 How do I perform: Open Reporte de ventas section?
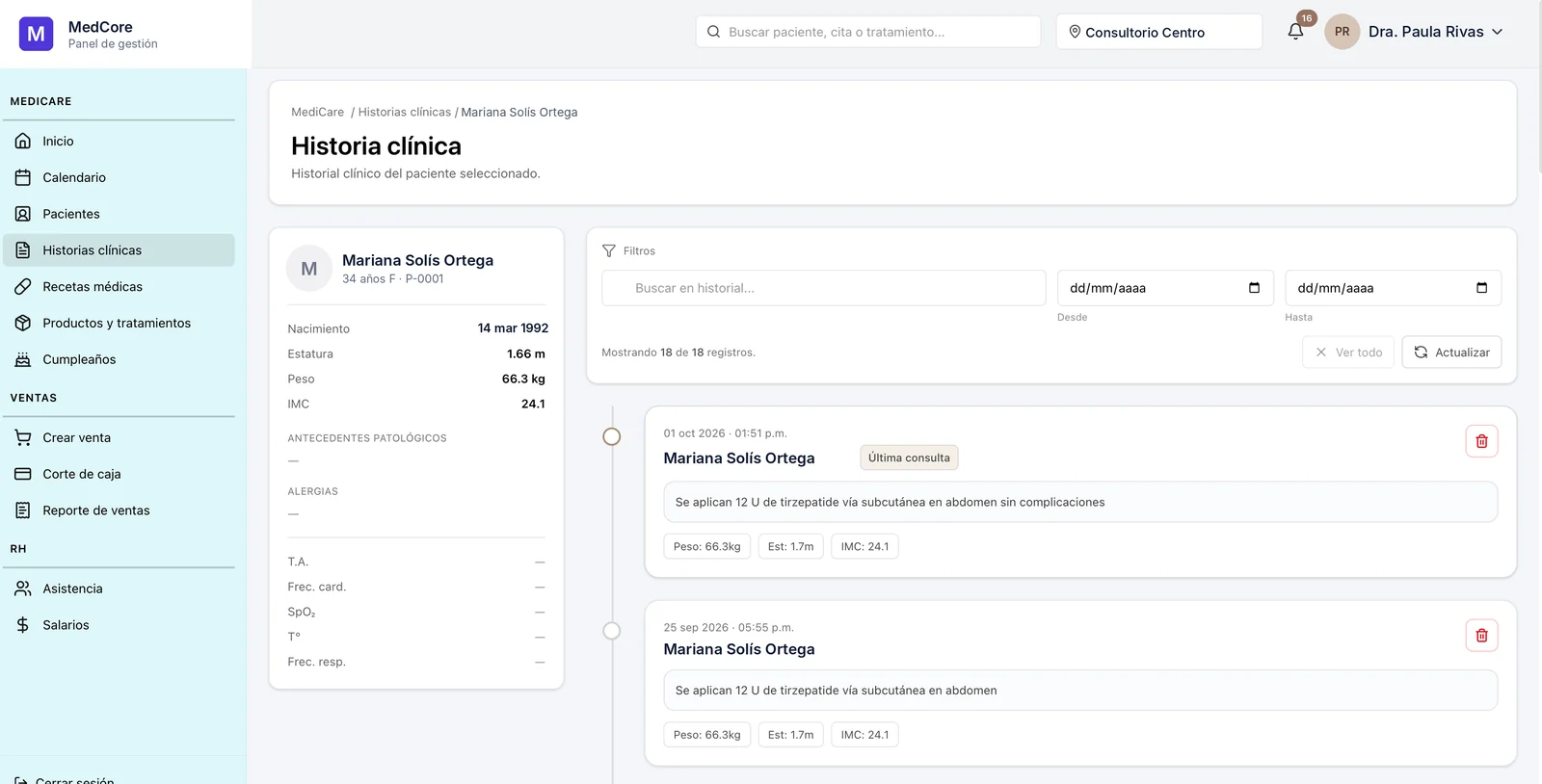120,510
